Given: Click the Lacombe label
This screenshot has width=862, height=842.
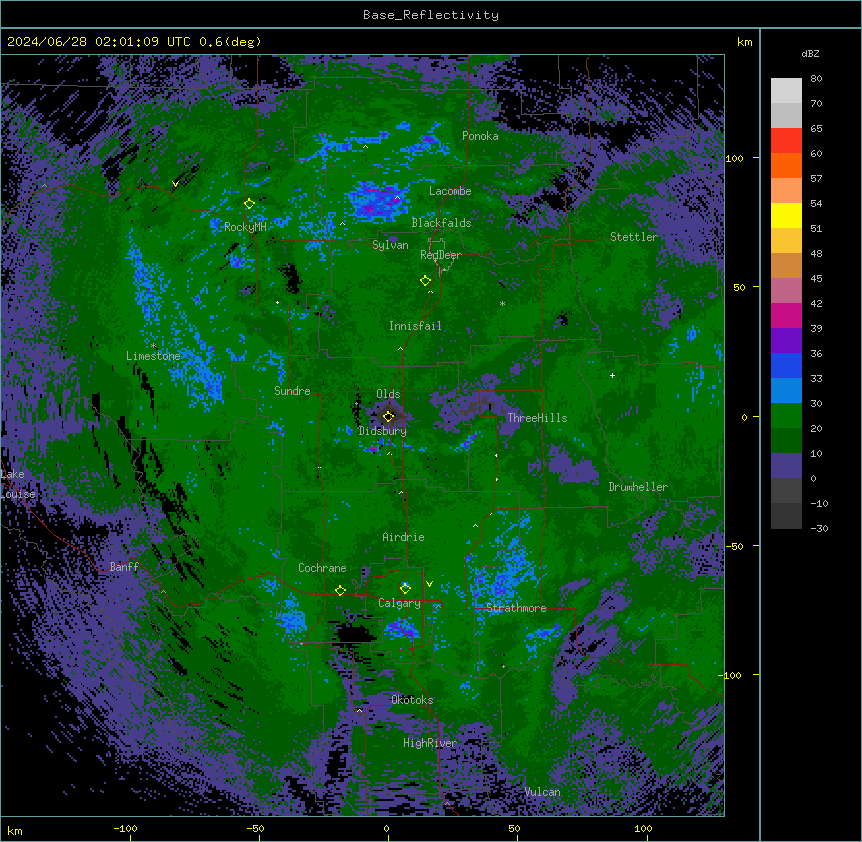Looking at the screenshot, I should click(x=450, y=191).
